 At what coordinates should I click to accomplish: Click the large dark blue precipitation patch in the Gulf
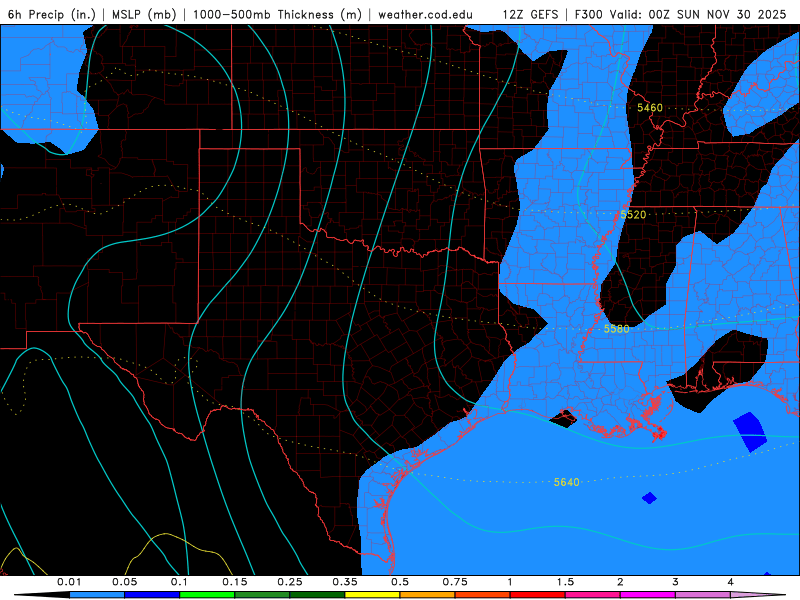(x=750, y=432)
